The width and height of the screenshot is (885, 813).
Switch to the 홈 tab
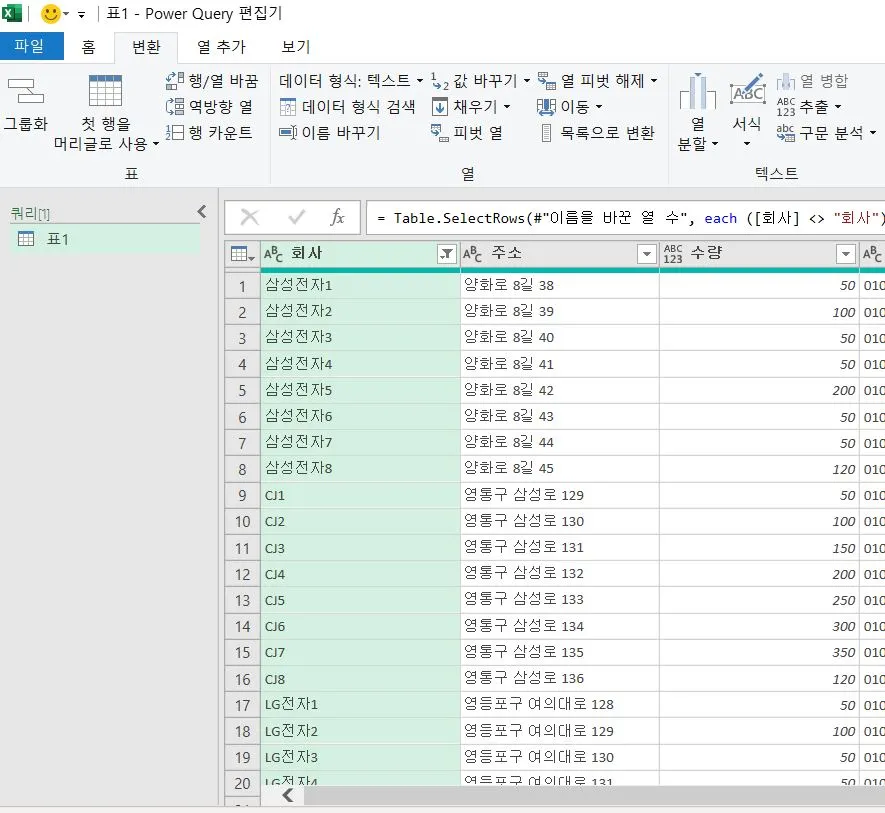[89, 47]
